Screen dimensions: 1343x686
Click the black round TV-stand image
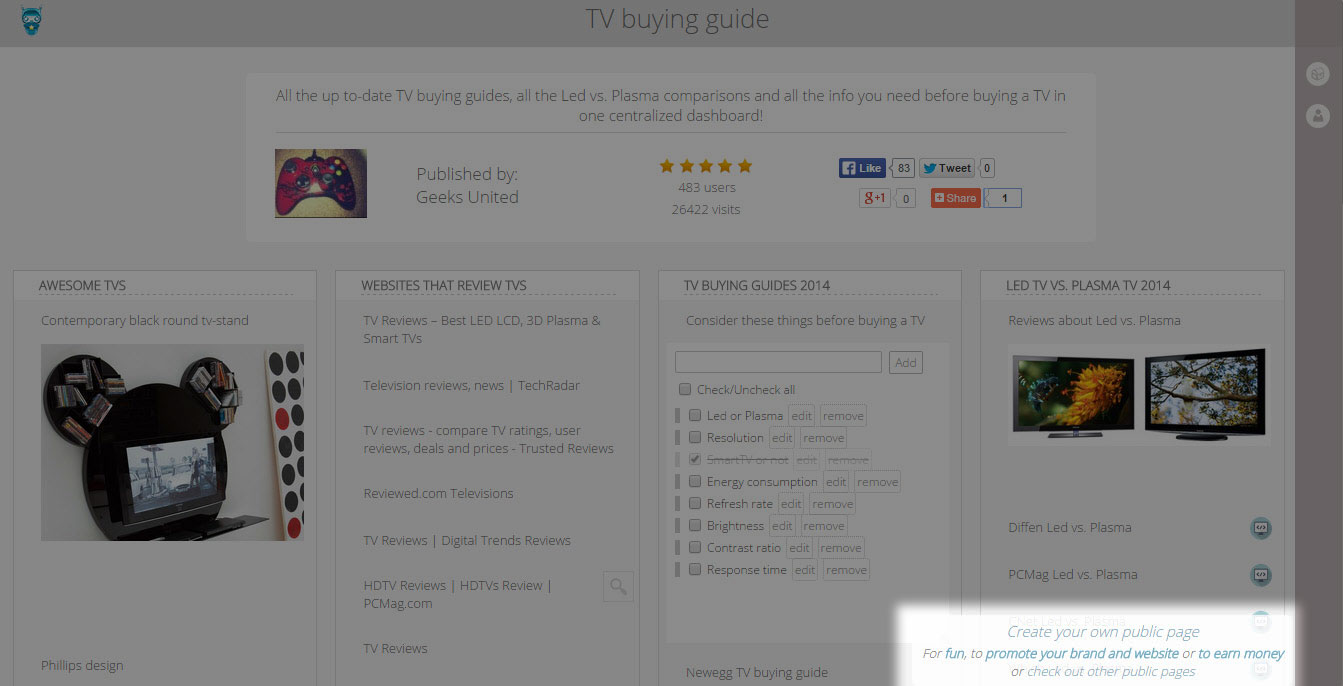172,443
